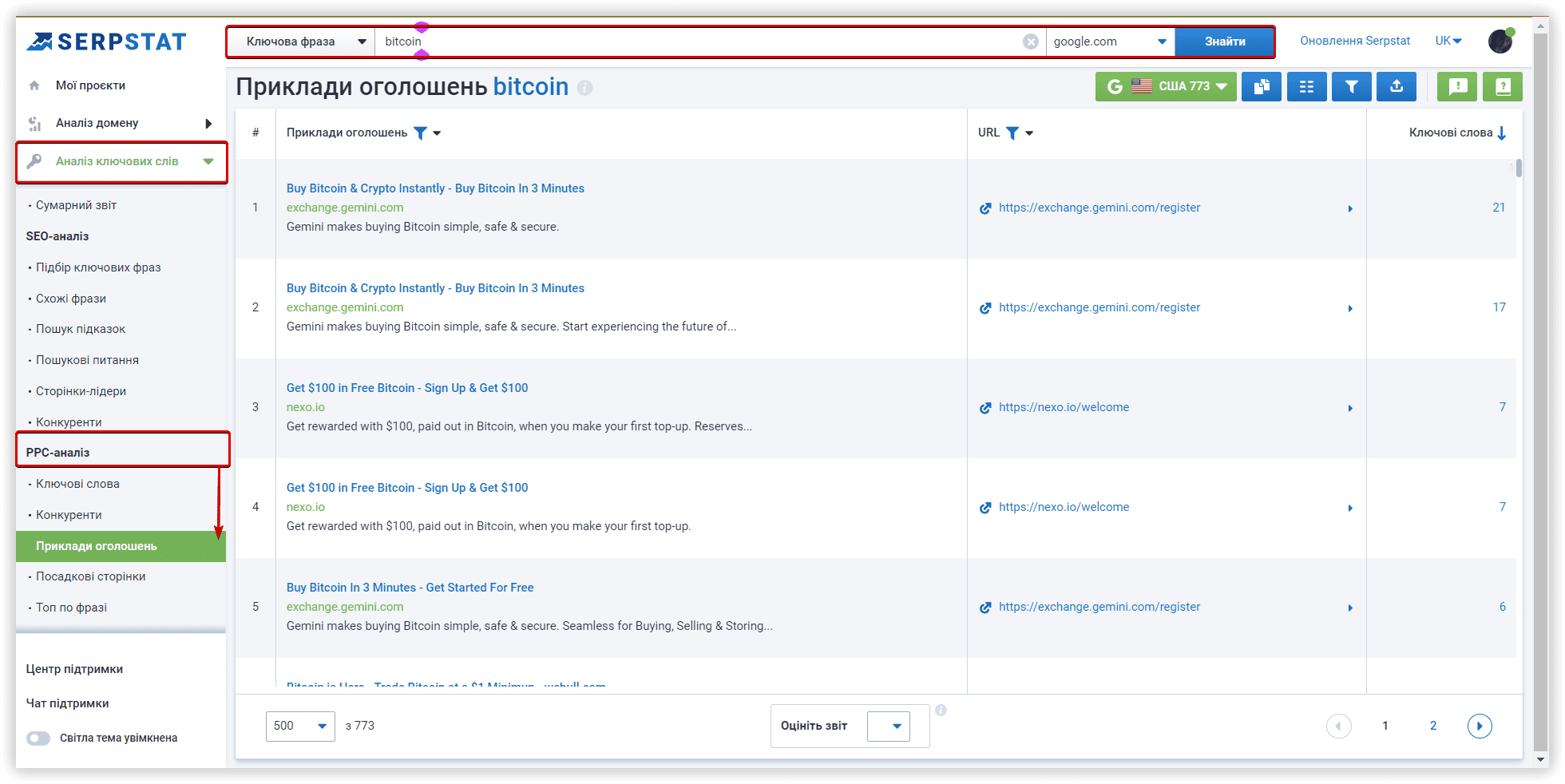The image size is (1565, 784).
Task: Open Сторінки-лідери menu item
Action: (81, 391)
